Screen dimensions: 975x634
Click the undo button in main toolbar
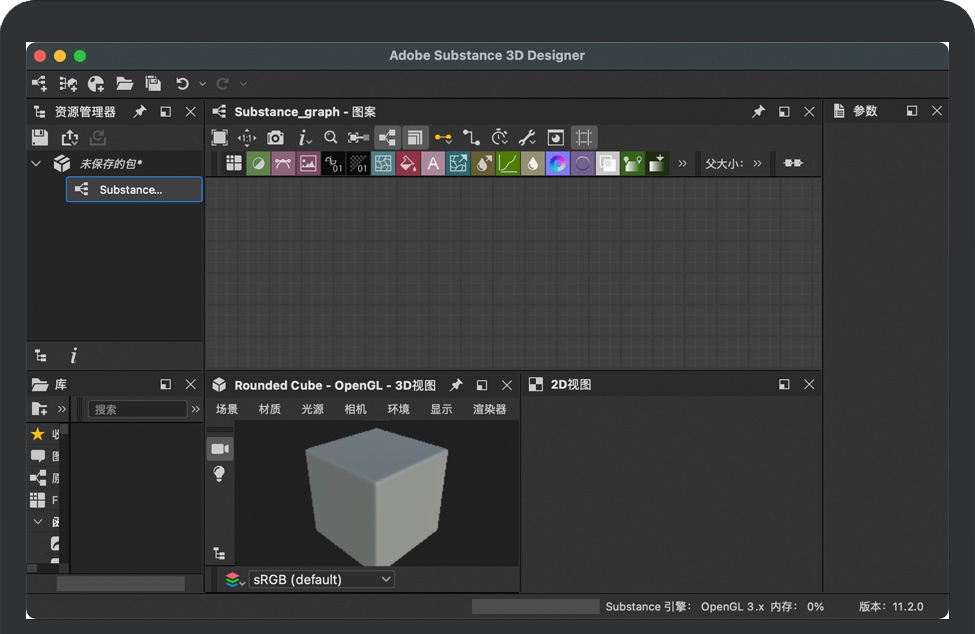[182, 84]
